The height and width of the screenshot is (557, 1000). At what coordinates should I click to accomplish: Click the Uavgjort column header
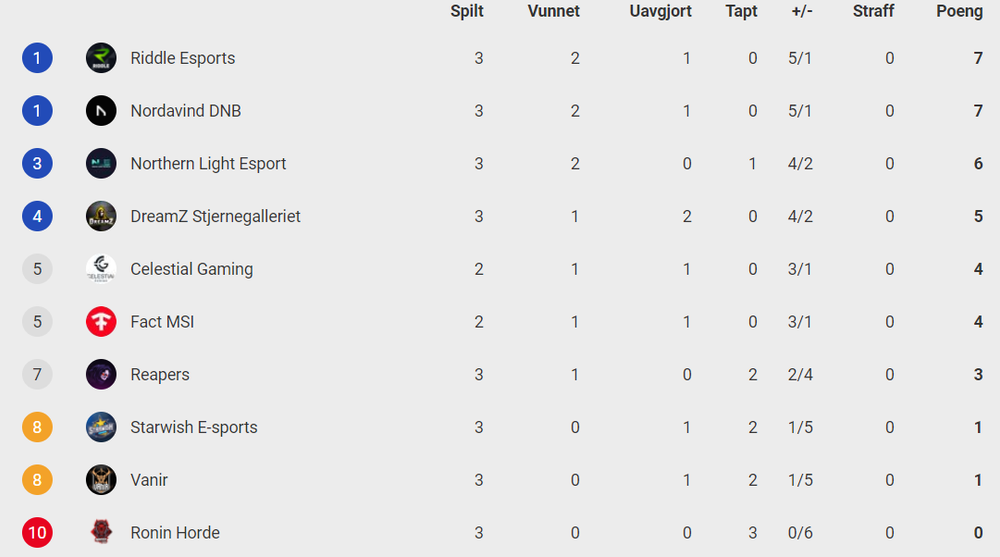[x=660, y=11]
